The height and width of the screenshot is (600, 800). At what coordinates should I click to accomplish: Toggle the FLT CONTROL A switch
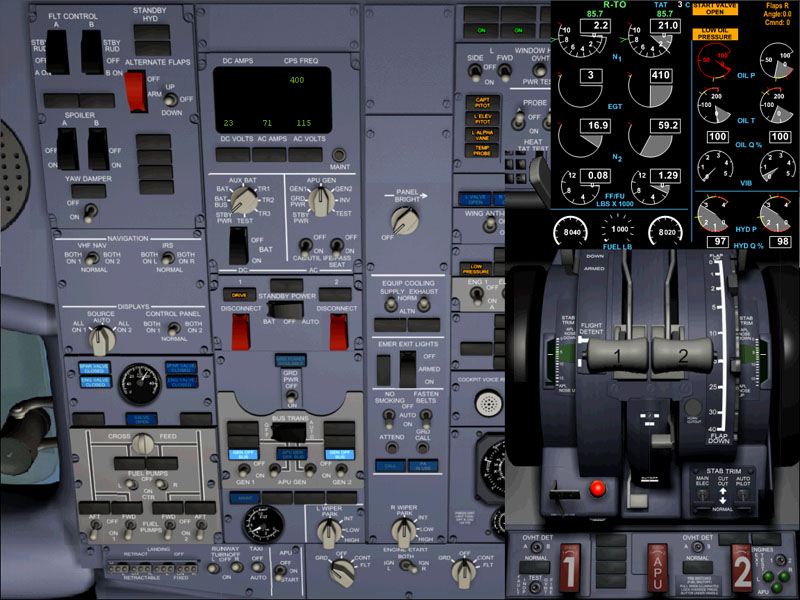[x=57, y=52]
